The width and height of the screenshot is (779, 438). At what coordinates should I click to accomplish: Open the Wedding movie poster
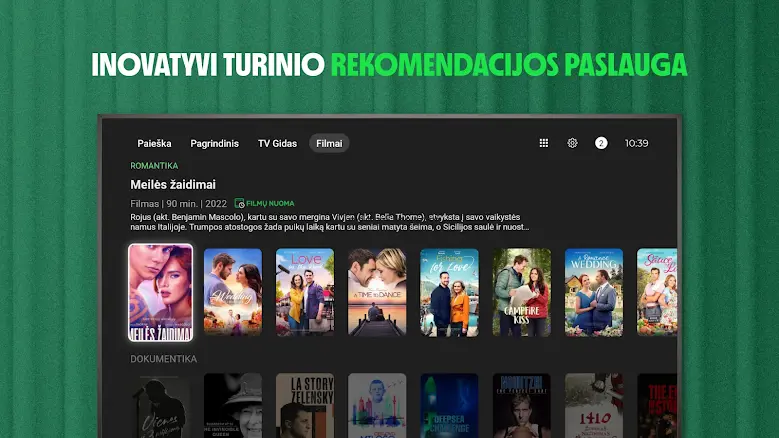[x=233, y=292]
